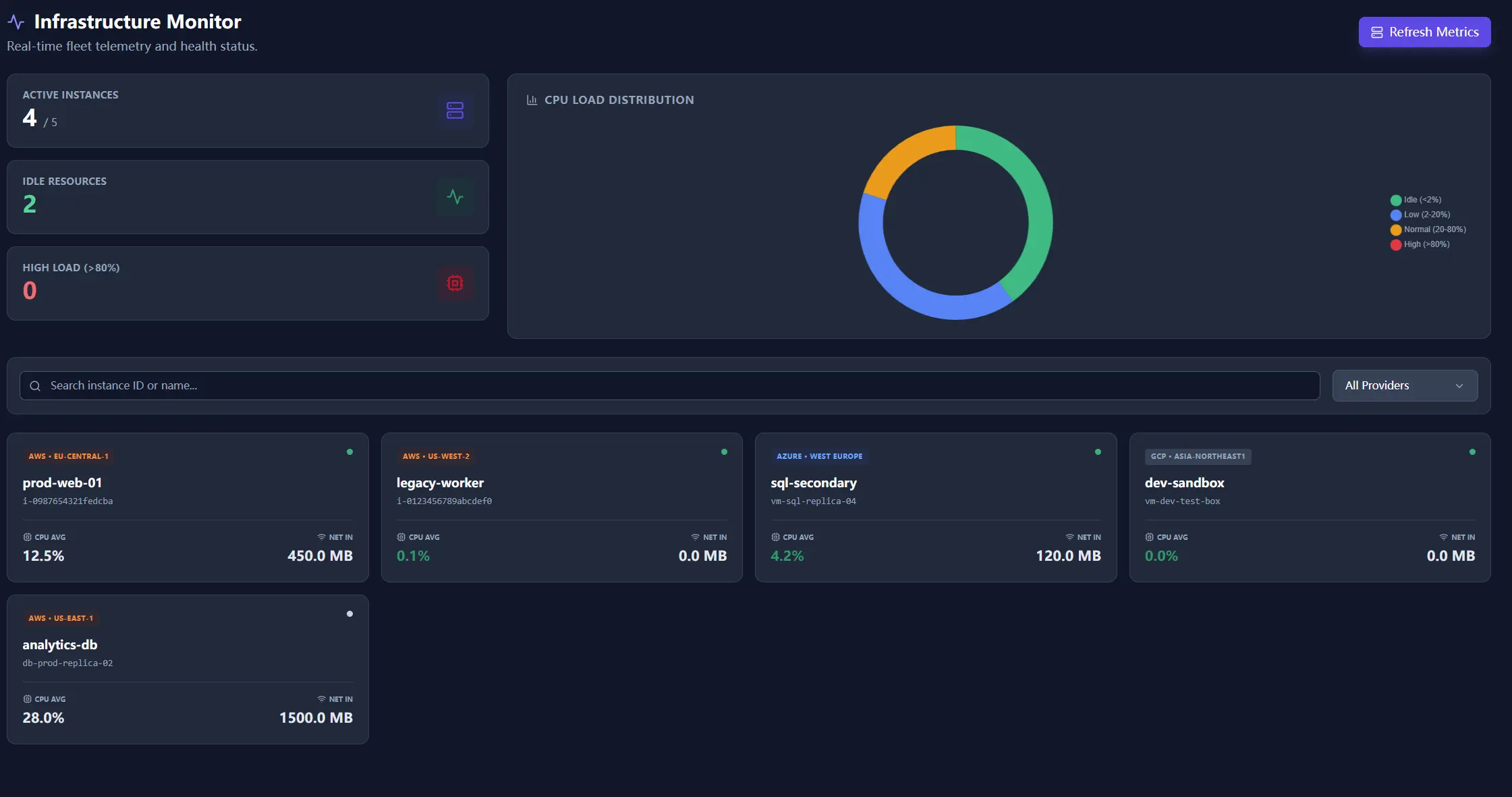Click the CPU chip icon in High Load card
1512x797 pixels.
pos(455,283)
